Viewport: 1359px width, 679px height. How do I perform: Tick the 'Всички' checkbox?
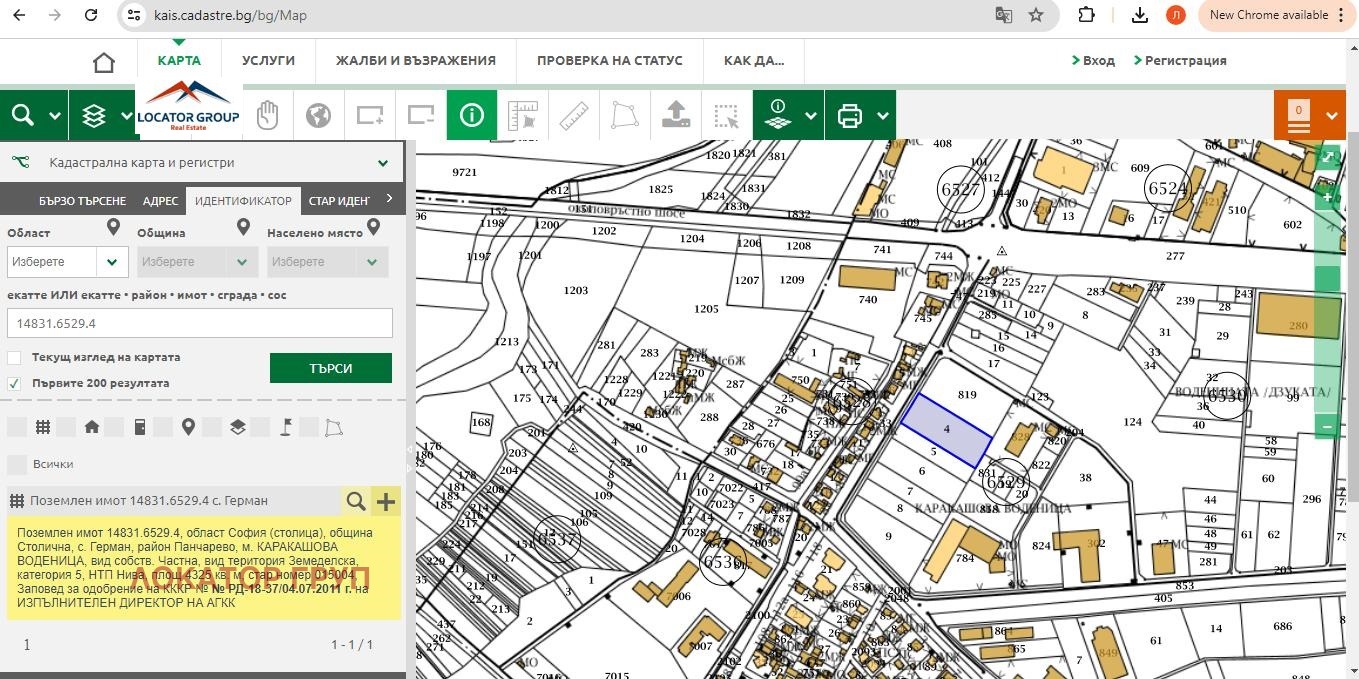click(16, 464)
